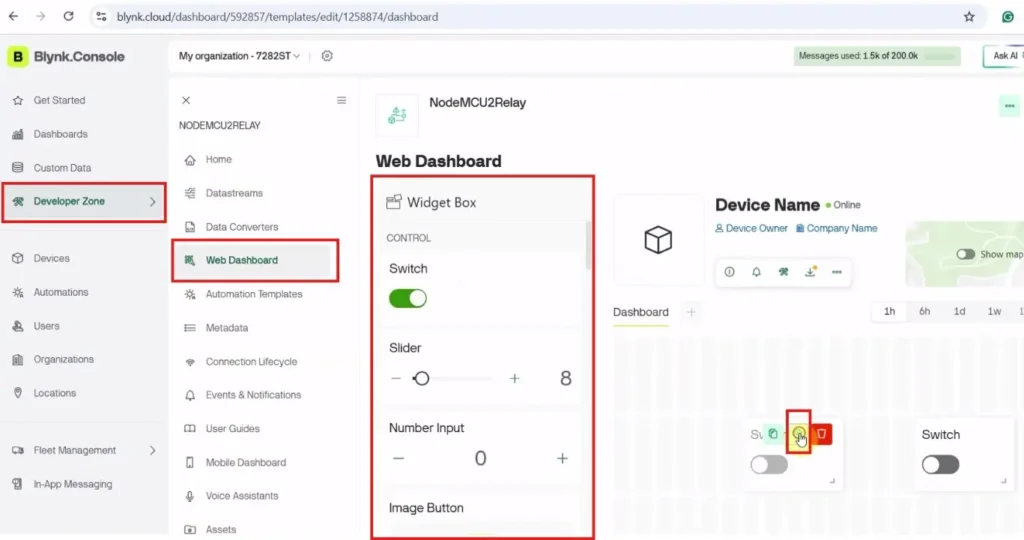Click the Slider widget plus button

pyautogui.click(x=515, y=378)
